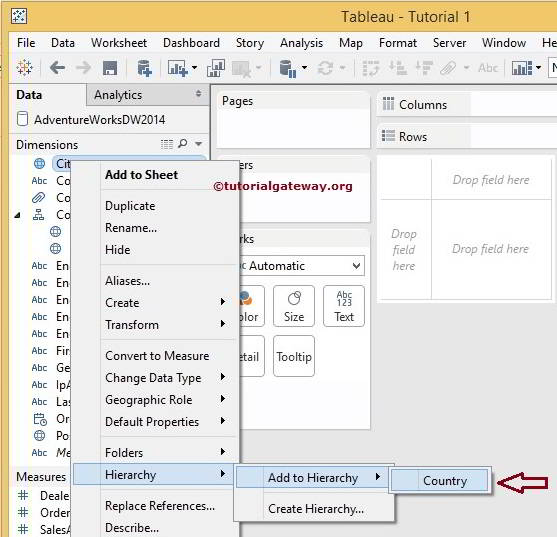557x537 pixels.
Task: Click the paperclip group field icon in Dimensions
Action: [38, 197]
